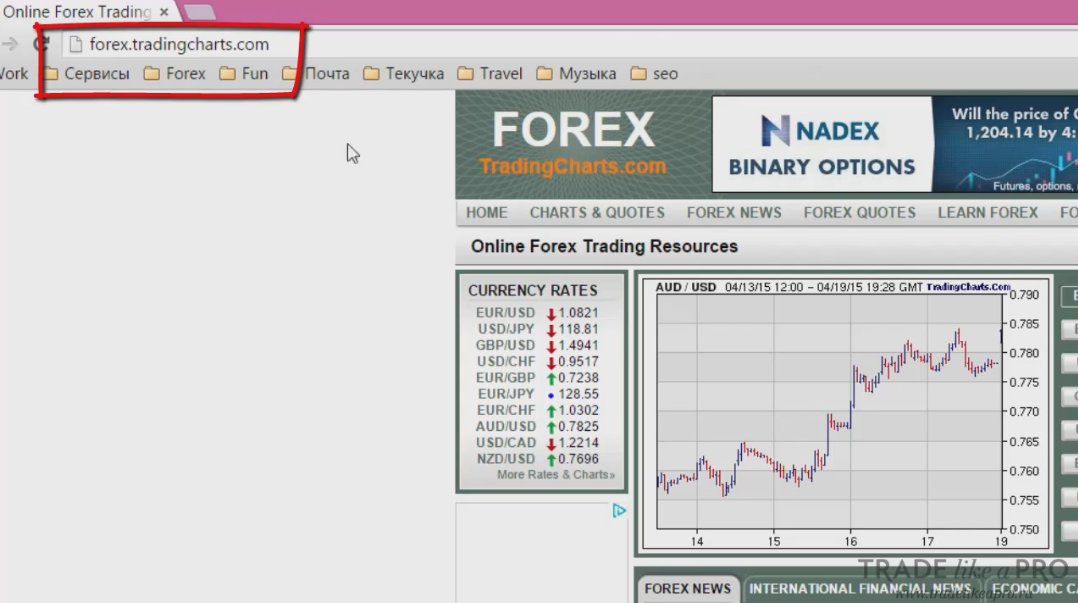The image size is (1078, 603).
Task: Open the Fun bookmarks folder
Action: 244,74
